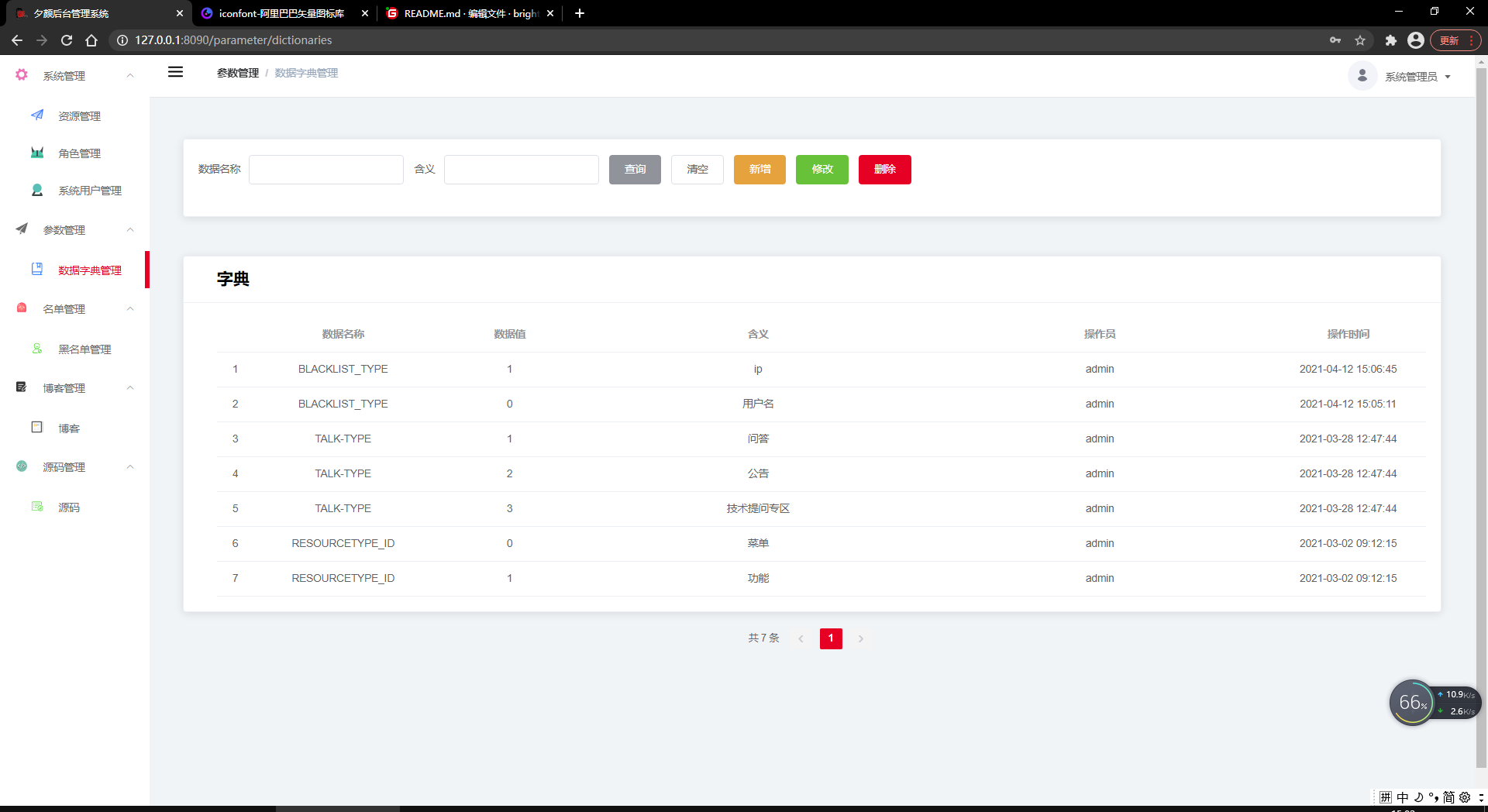Click the saved password key icon

coord(1335,40)
